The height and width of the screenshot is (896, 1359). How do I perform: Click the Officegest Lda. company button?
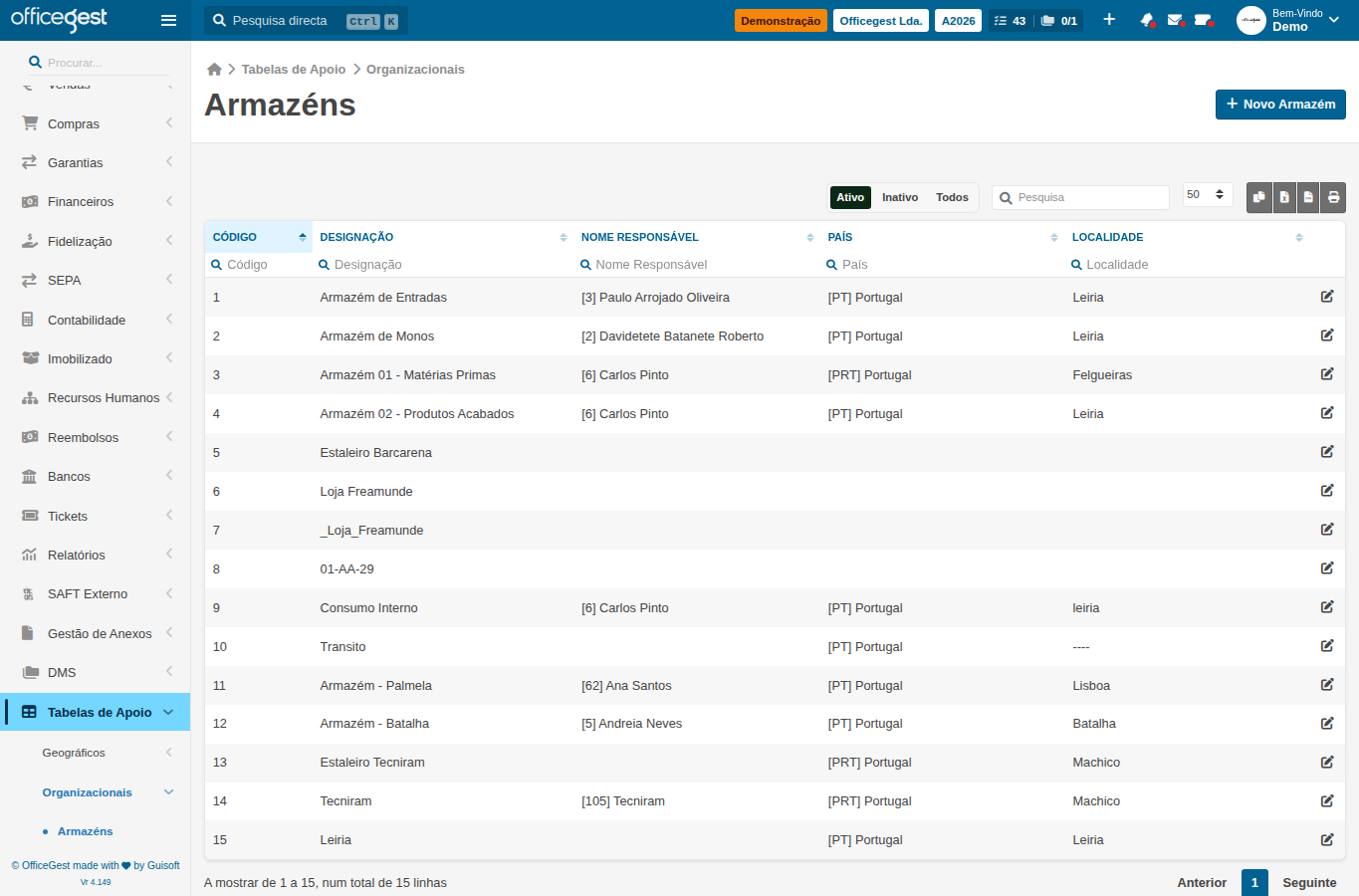(881, 21)
